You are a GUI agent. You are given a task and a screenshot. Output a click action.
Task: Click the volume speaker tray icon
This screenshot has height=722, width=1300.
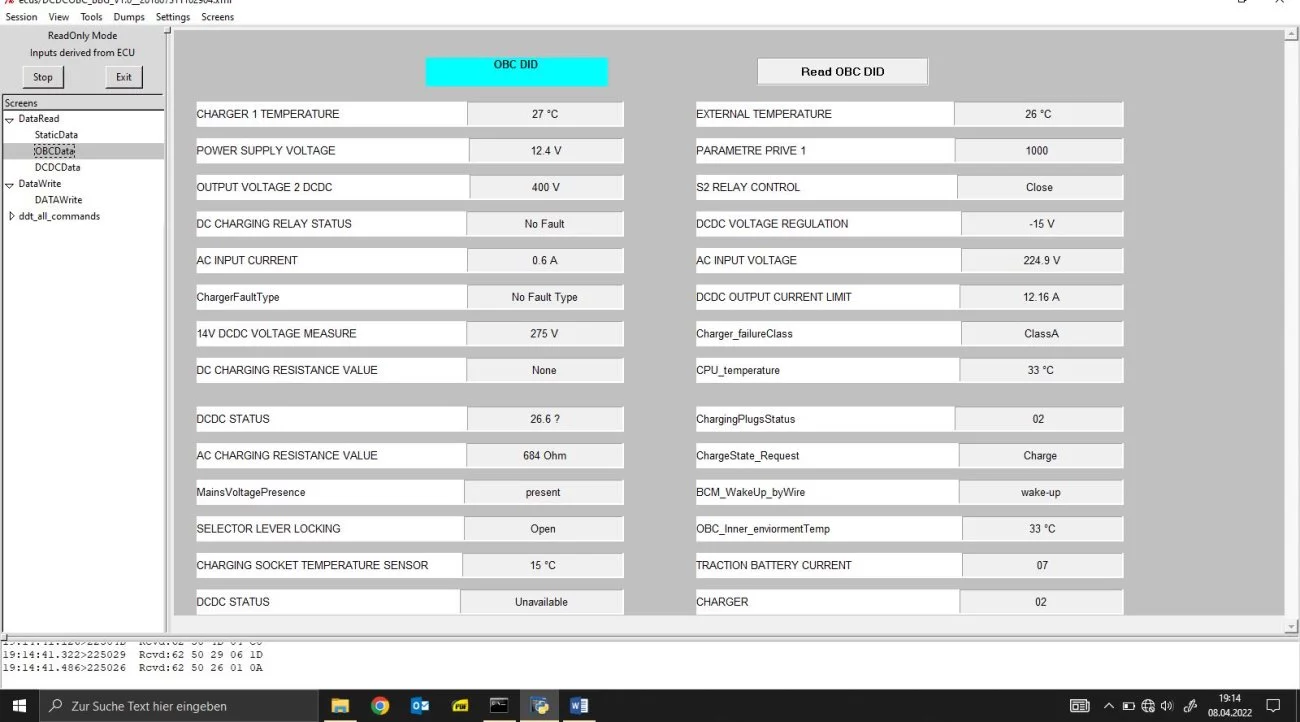point(1167,706)
